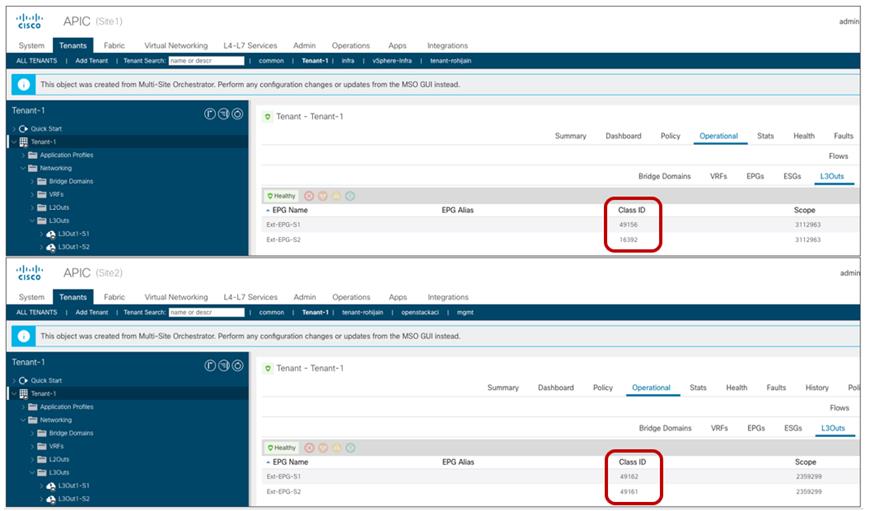Viewport: 870px width, 511px height.
Task: Open the Integrations menu in Site2 APIC
Action: (x=448, y=297)
